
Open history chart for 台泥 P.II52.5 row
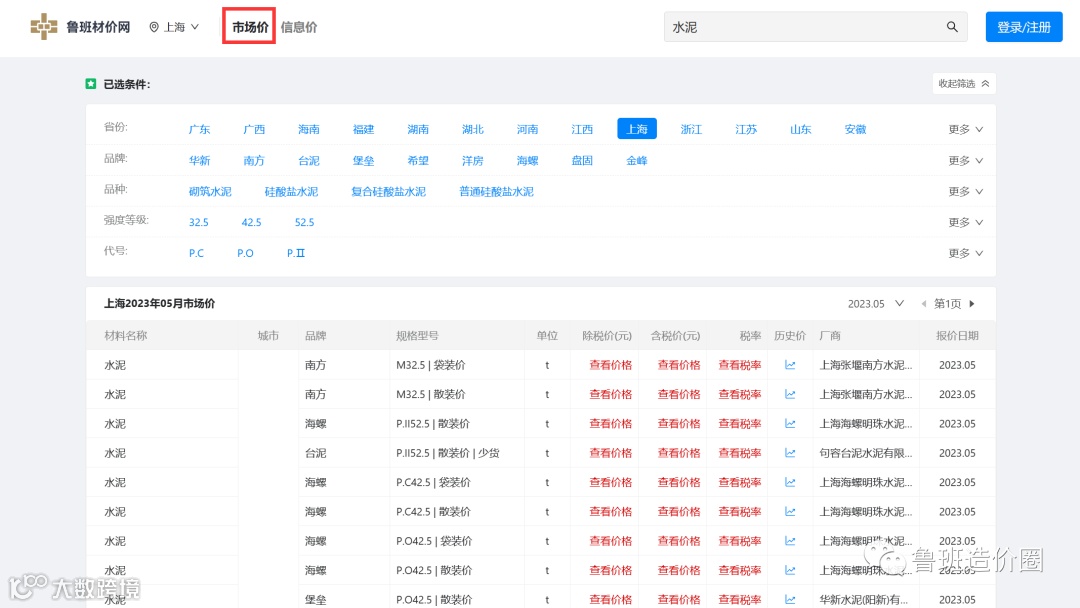point(790,453)
